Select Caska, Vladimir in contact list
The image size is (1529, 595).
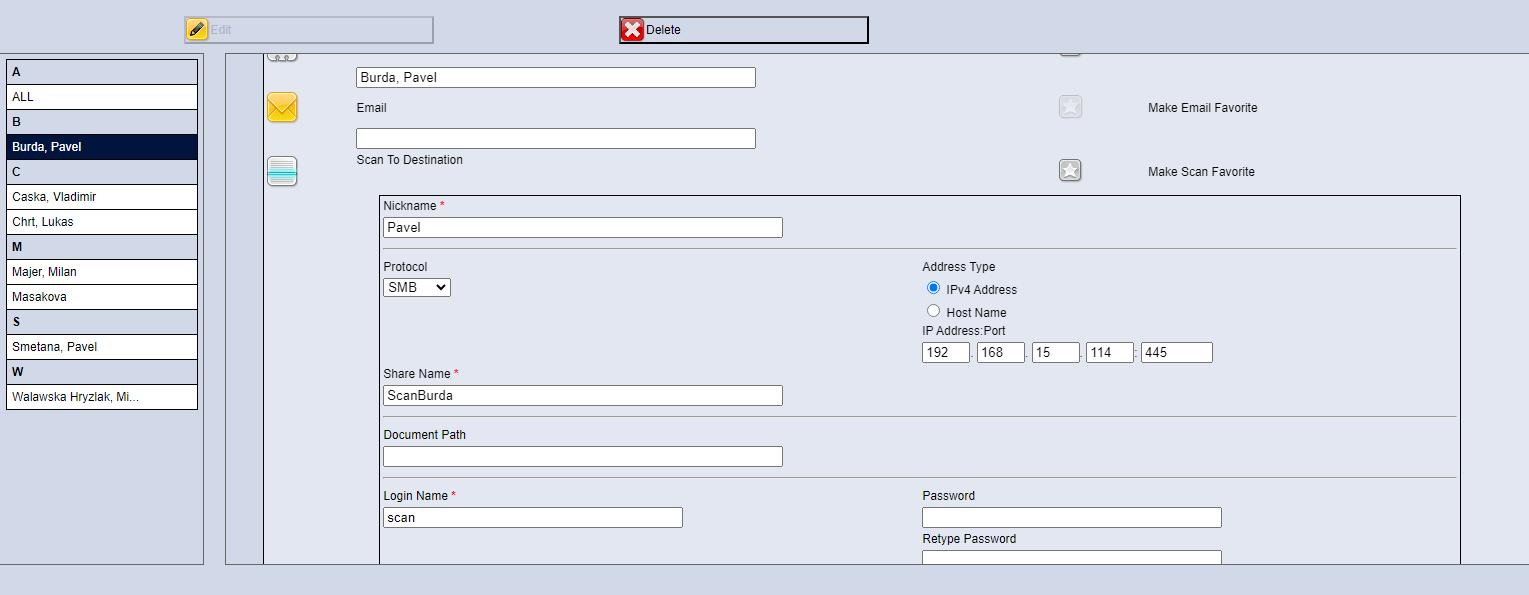(x=102, y=197)
